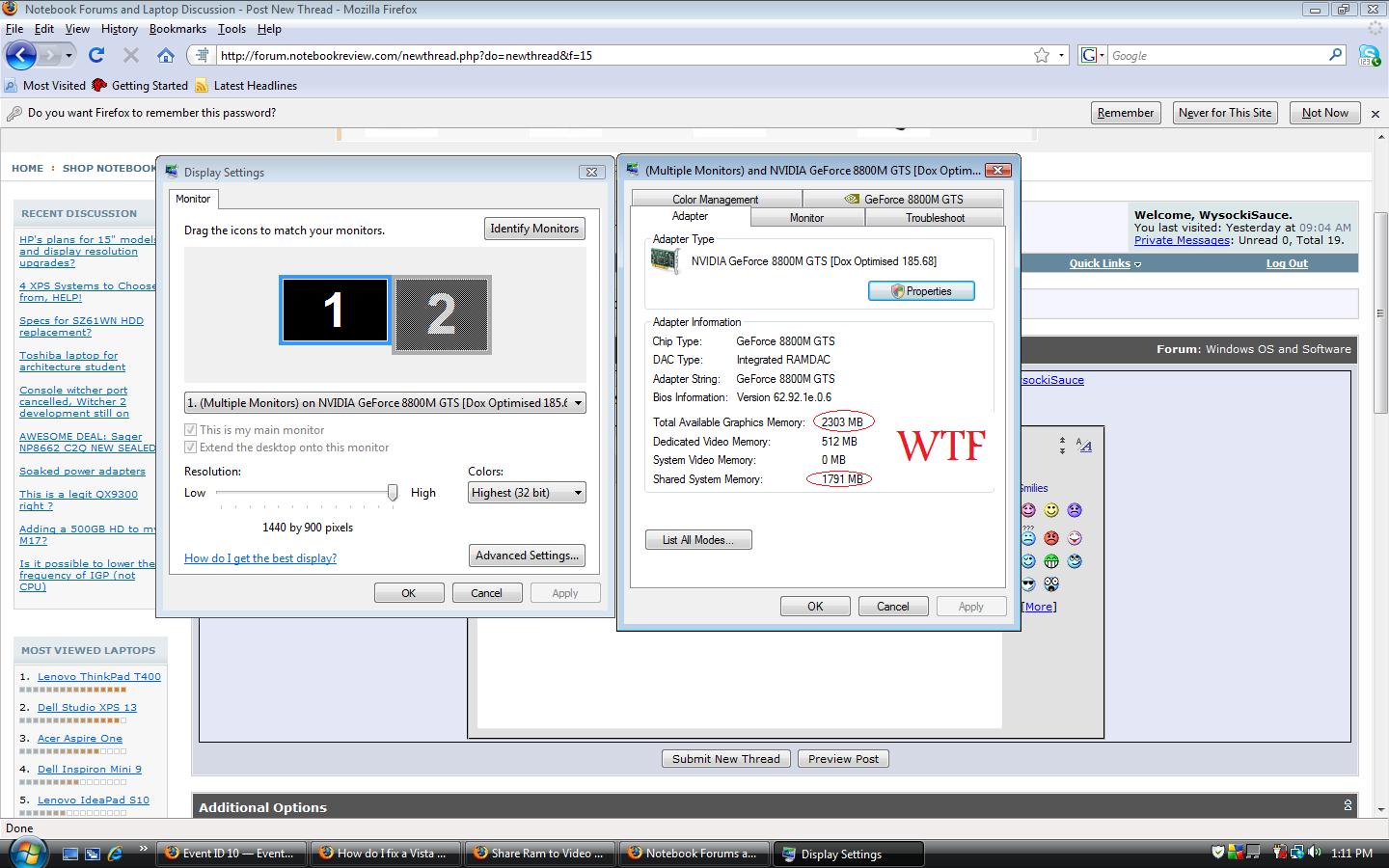The width and height of the screenshot is (1389, 868).
Task: Click the adapter Properties button
Action: (x=921, y=291)
